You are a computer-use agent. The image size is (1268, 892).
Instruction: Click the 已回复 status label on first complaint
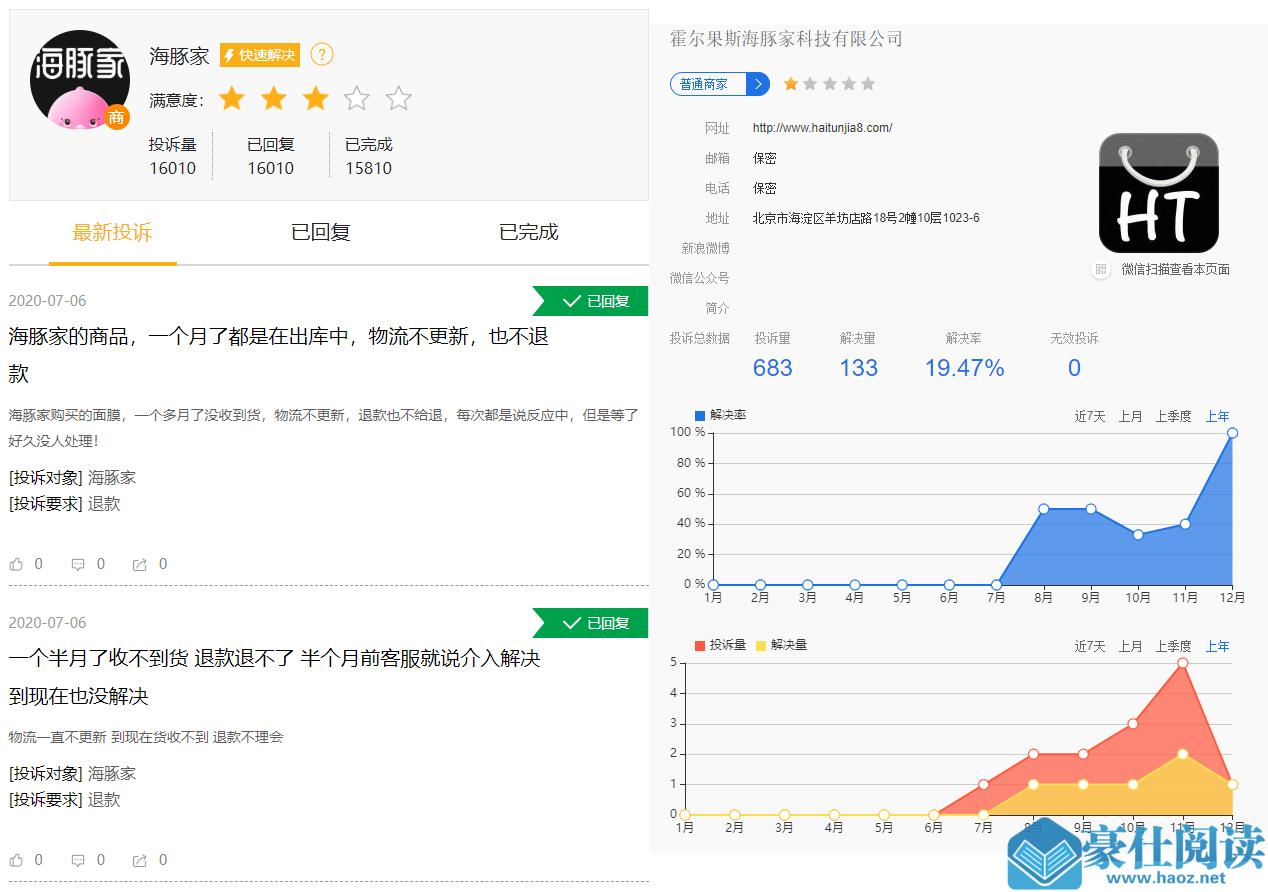[591, 301]
